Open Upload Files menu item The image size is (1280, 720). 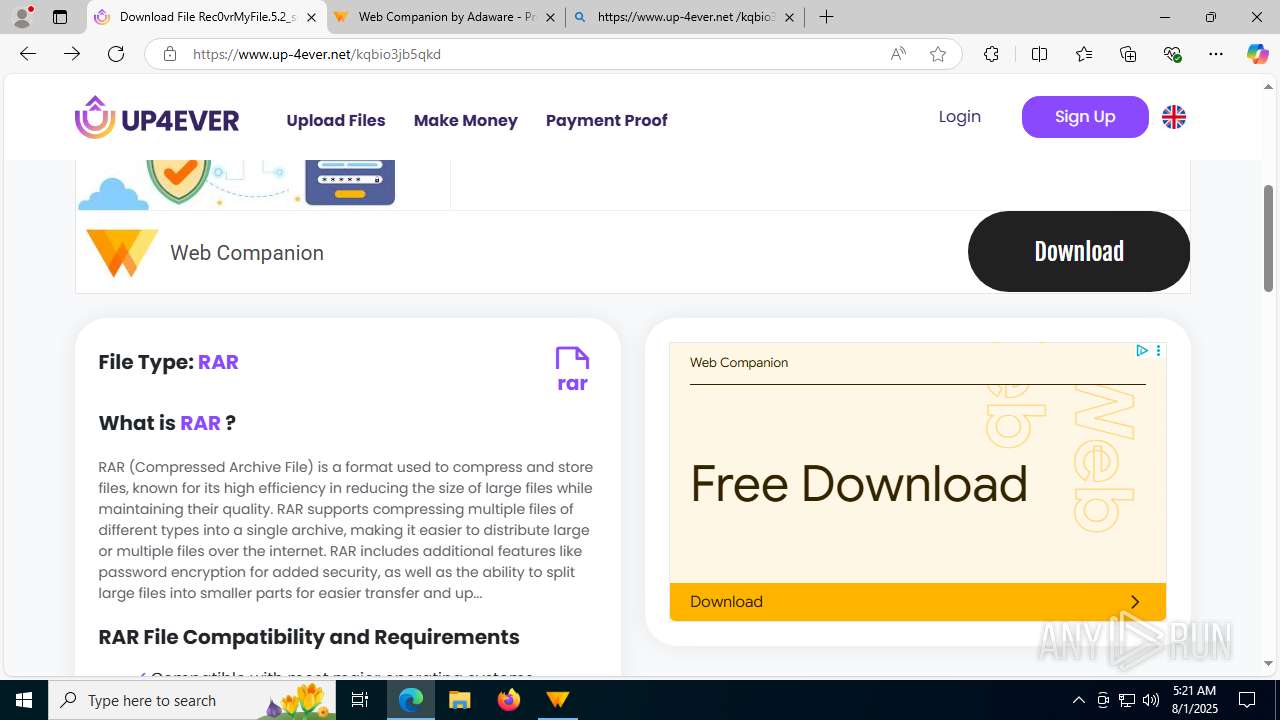tap(336, 120)
